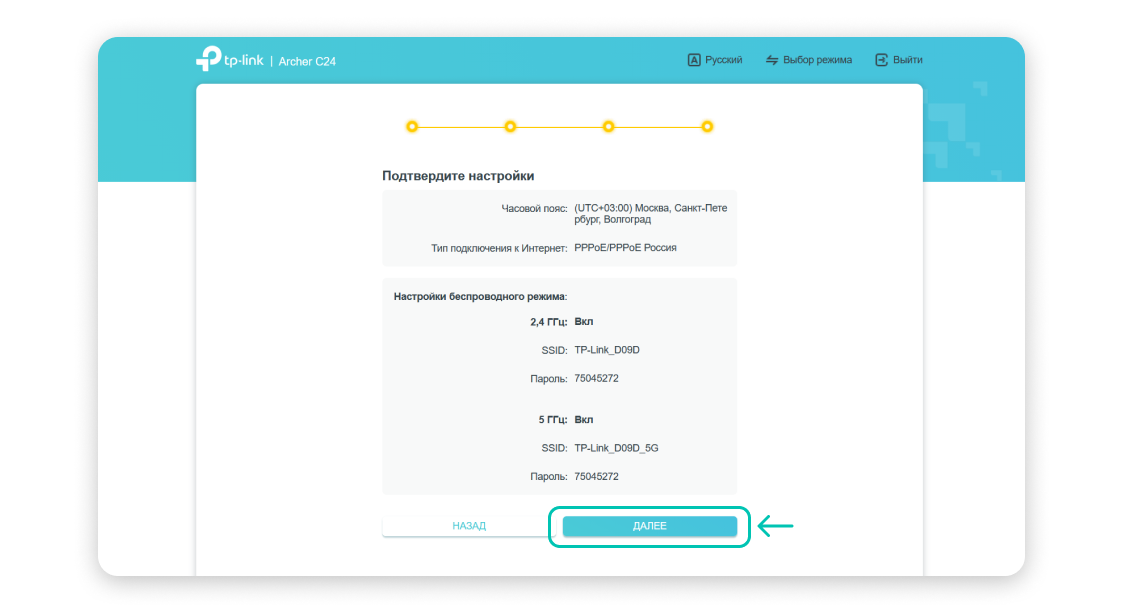Click the mode switch arrows icon
Screen dimensions: 1124x613
click(x=772, y=60)
